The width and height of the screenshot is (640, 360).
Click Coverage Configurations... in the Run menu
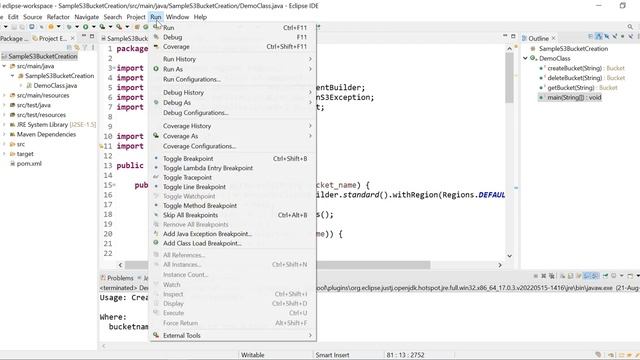[200, 146]
